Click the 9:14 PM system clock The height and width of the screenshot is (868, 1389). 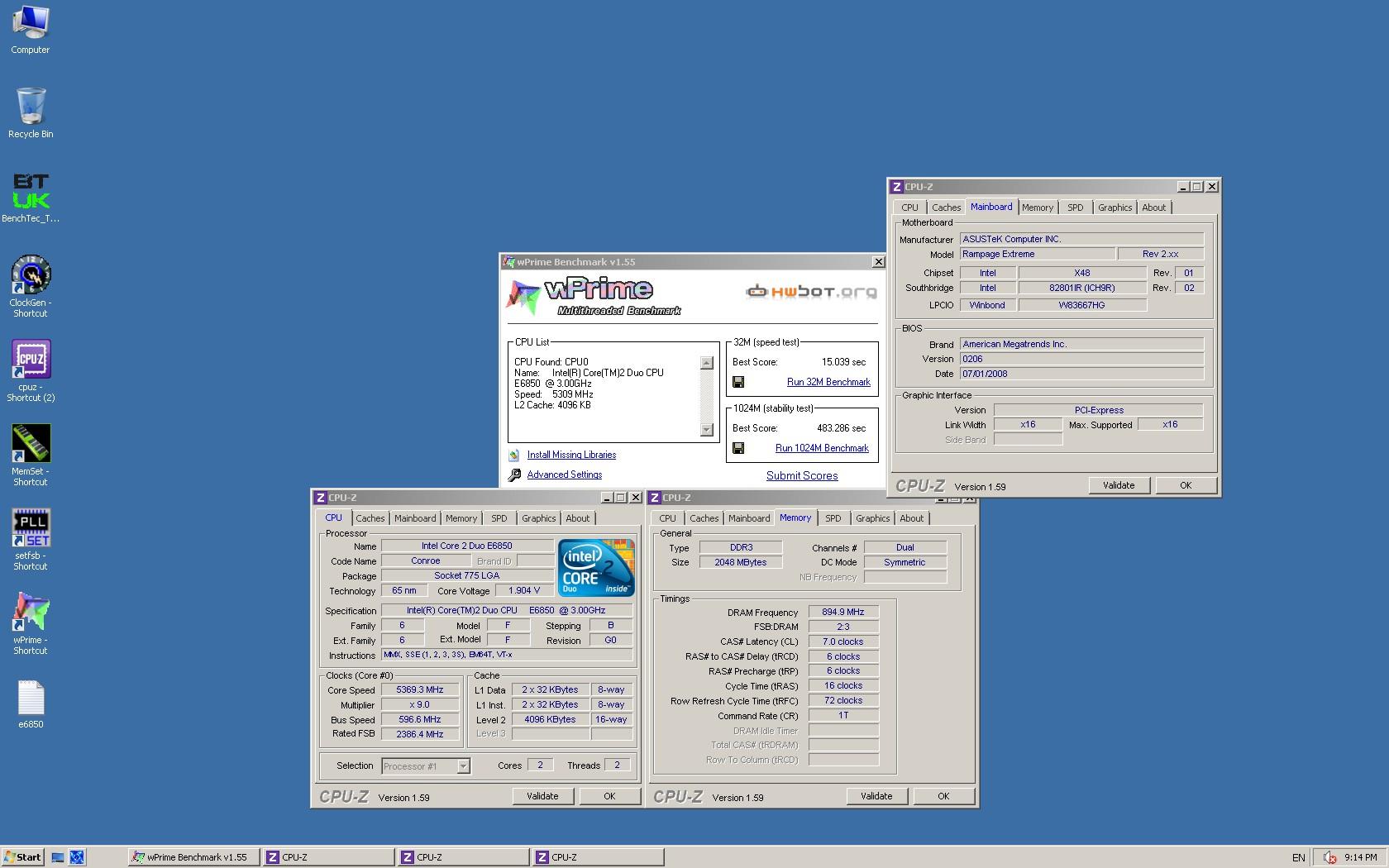point(1360,858)
